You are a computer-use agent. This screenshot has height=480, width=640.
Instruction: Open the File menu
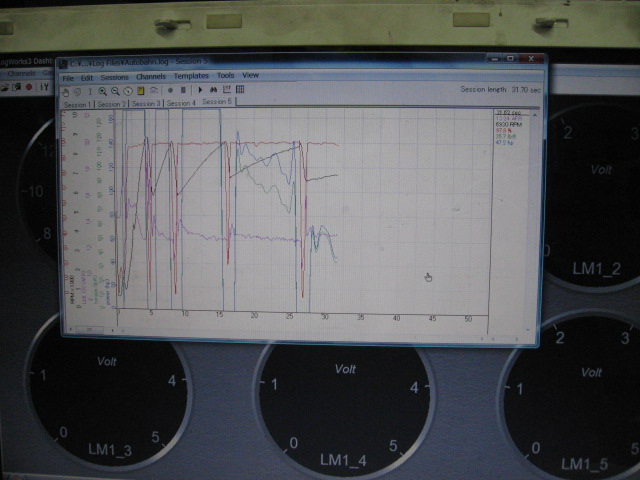pos(68,78)
